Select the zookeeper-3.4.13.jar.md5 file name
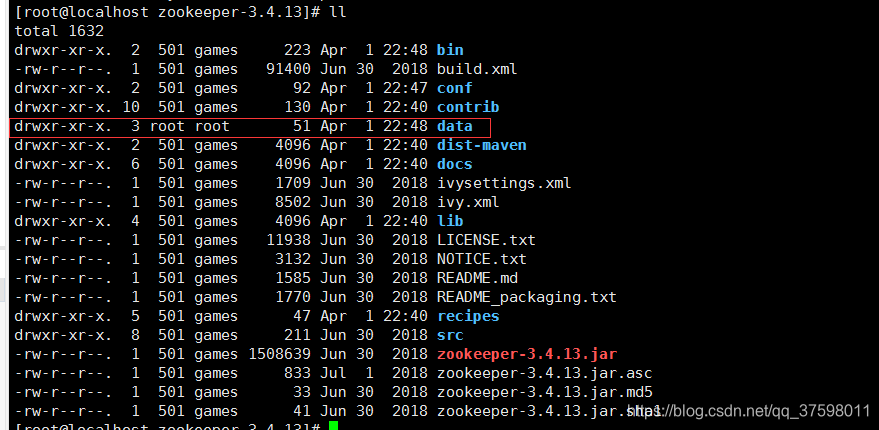 tap(544, 392)
